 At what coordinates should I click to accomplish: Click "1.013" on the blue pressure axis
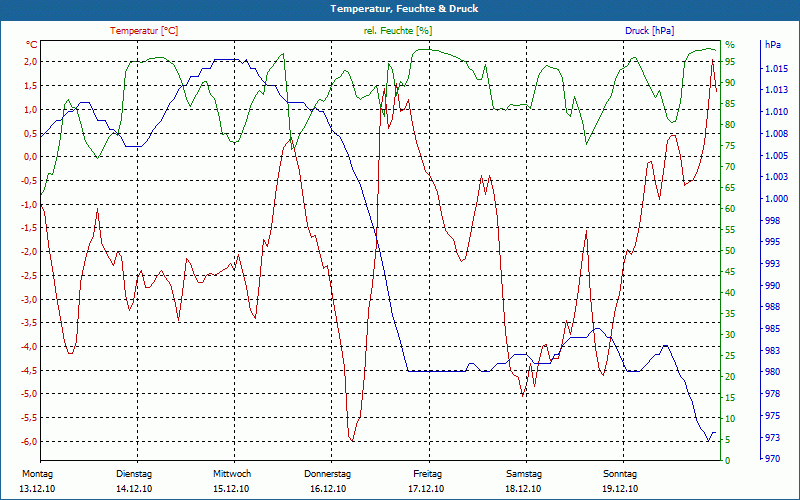coord(776,90)
